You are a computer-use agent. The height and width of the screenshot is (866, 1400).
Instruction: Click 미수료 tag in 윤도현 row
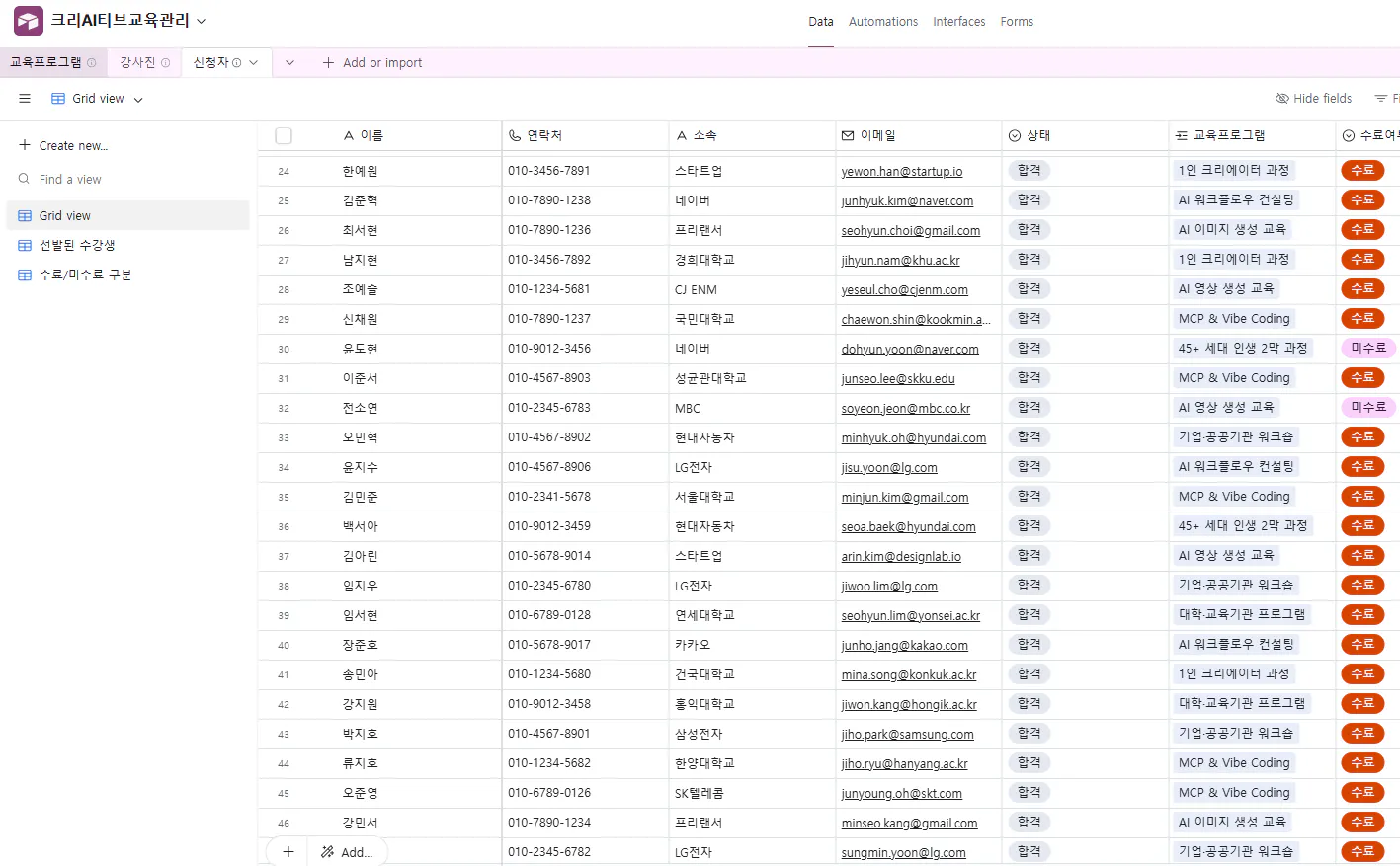pyautogui.click(x=1368, y=348)
